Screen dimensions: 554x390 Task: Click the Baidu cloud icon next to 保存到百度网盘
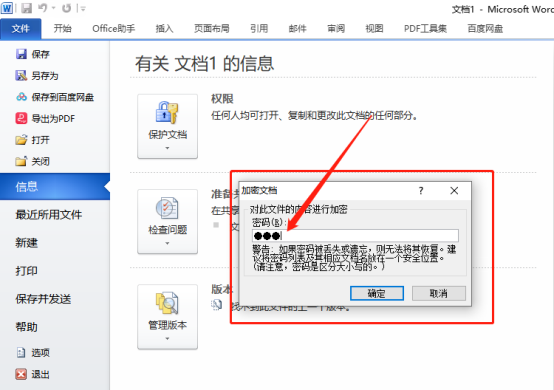point(21,97)
